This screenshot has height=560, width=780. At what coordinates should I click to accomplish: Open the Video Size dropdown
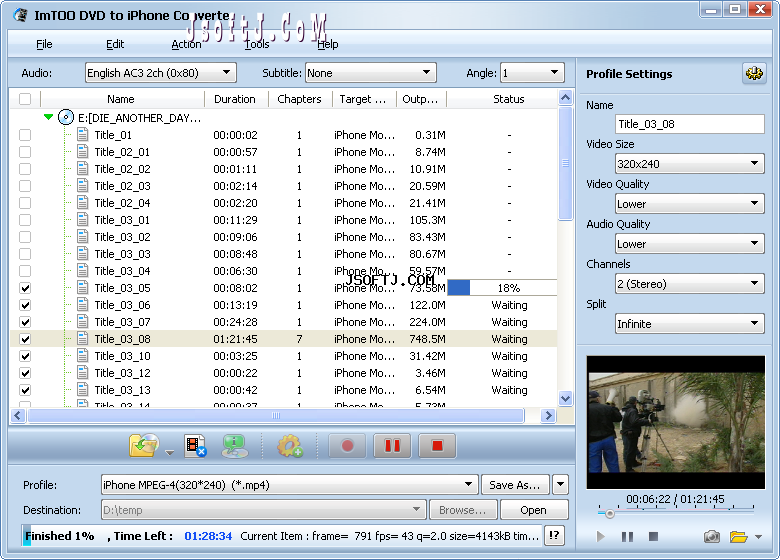coord(689,164)
